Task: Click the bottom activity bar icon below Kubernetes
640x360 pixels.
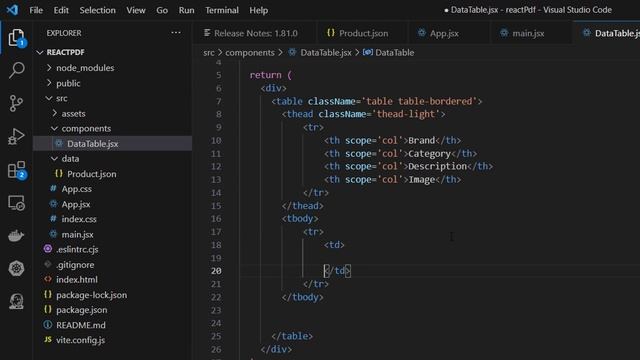Action: (16, 301)
